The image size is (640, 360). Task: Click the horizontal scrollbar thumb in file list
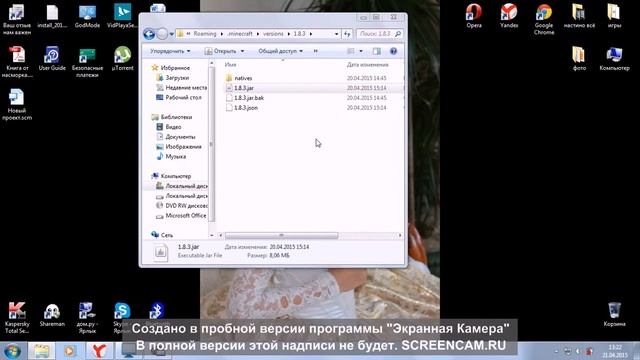click(281, 236)
